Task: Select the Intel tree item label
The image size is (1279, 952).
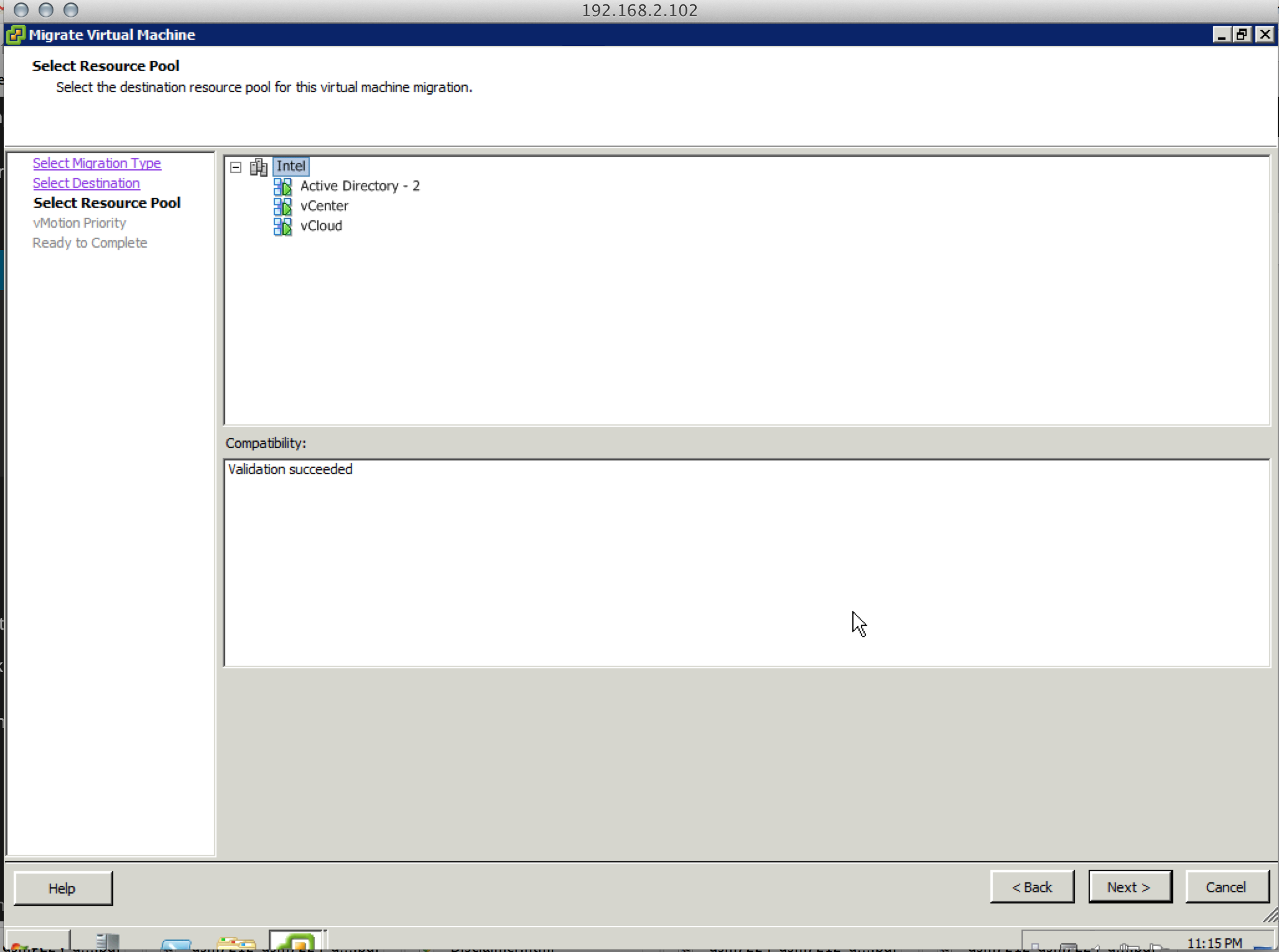Action: (x=291, y=166)
